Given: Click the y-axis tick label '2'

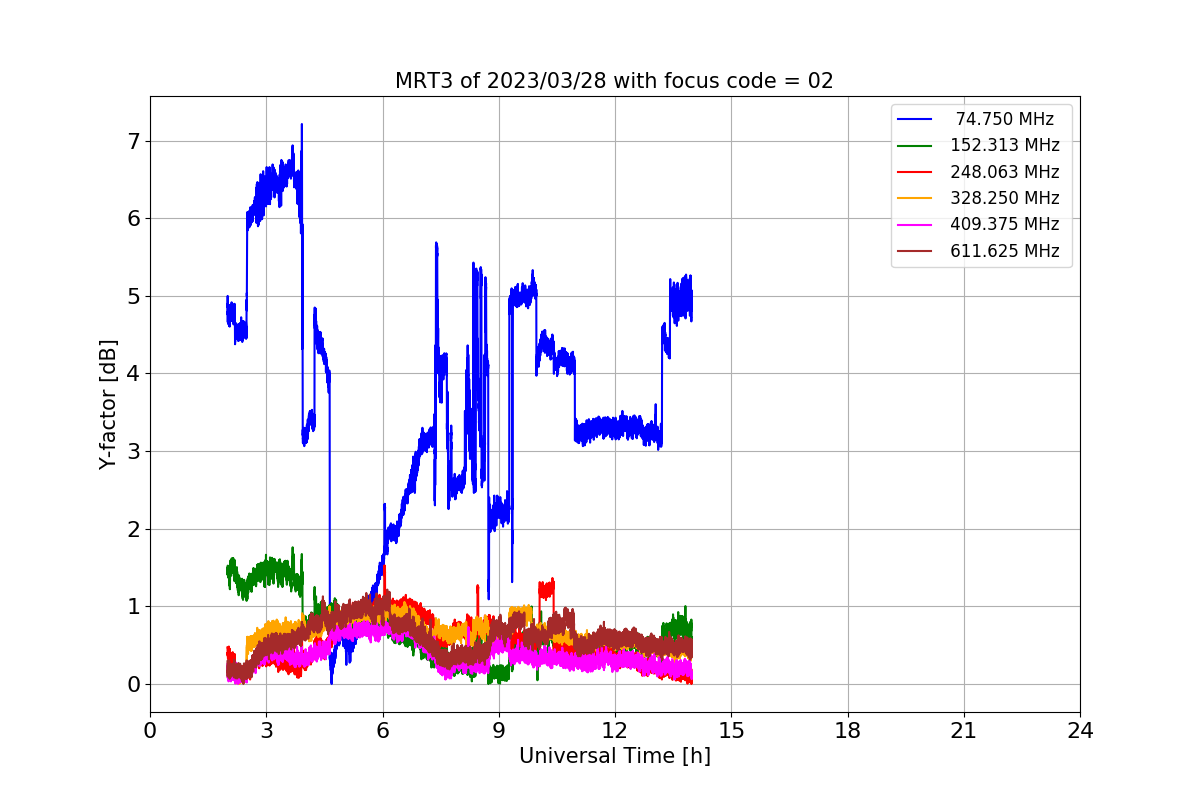Looking at the screenshot, I should 134,529.
